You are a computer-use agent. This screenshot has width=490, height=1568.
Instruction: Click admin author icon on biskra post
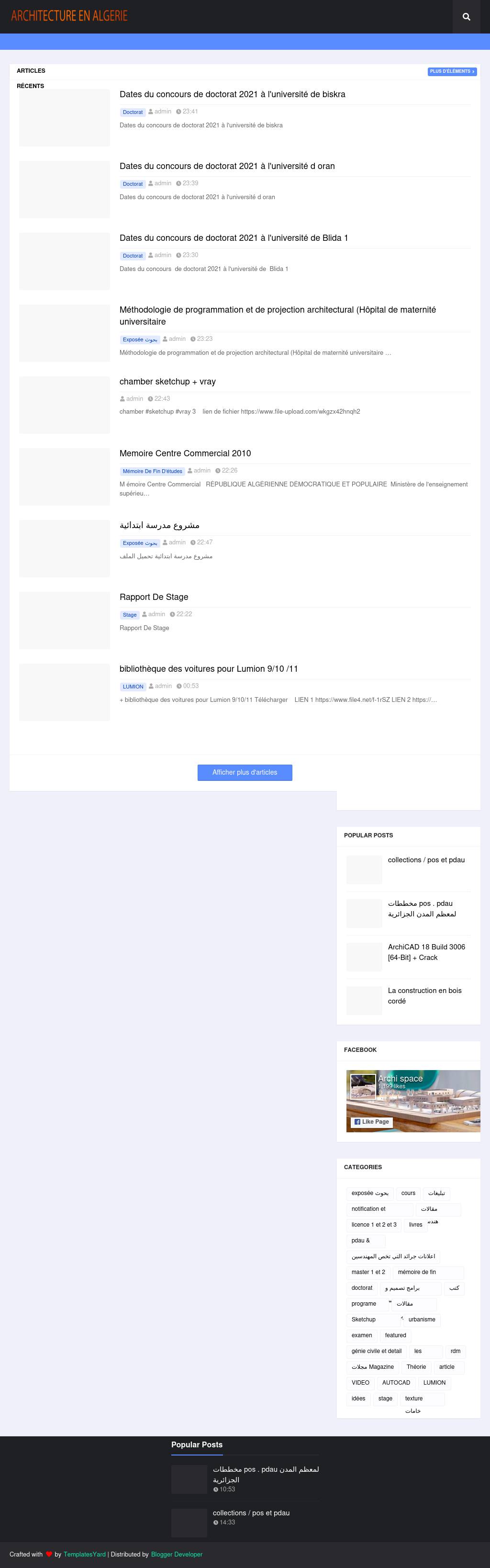(151, 112)
